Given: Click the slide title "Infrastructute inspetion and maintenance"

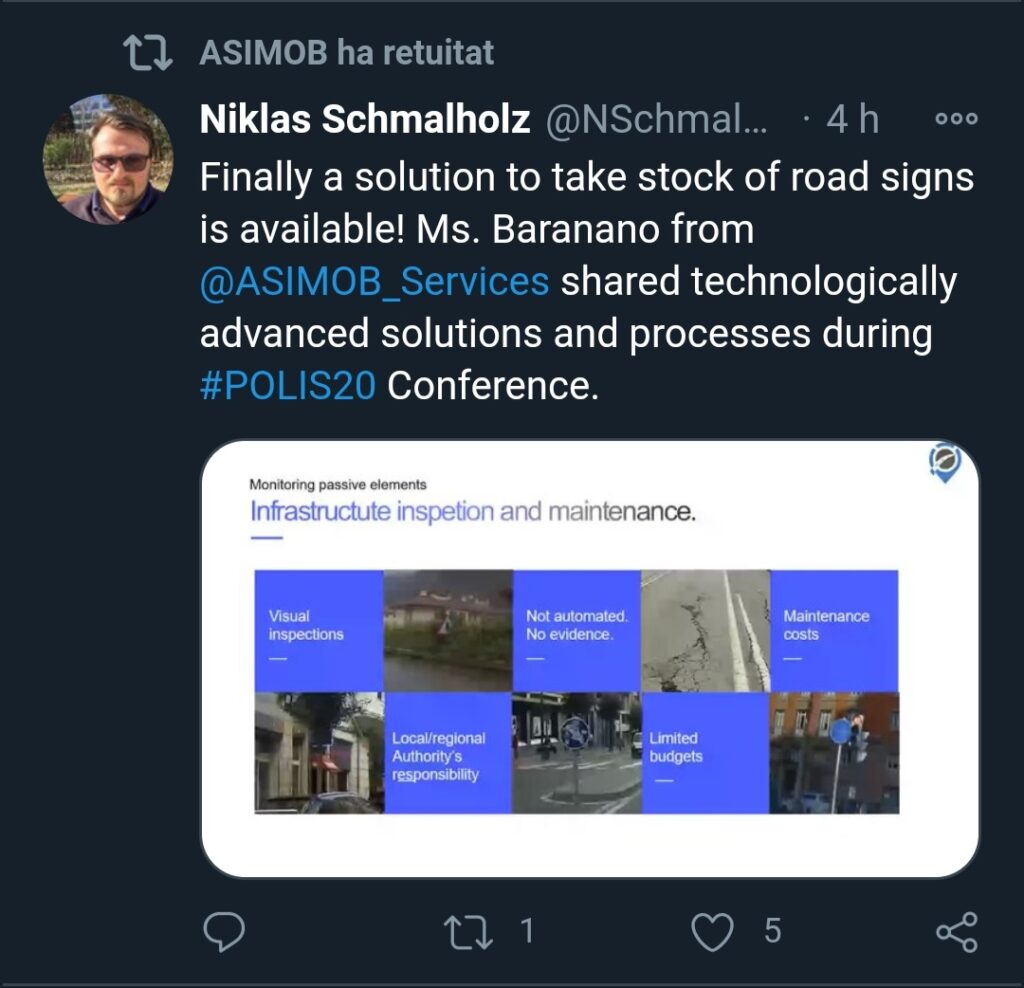Looking at the screenshot, I should click(x=472, y=512).
